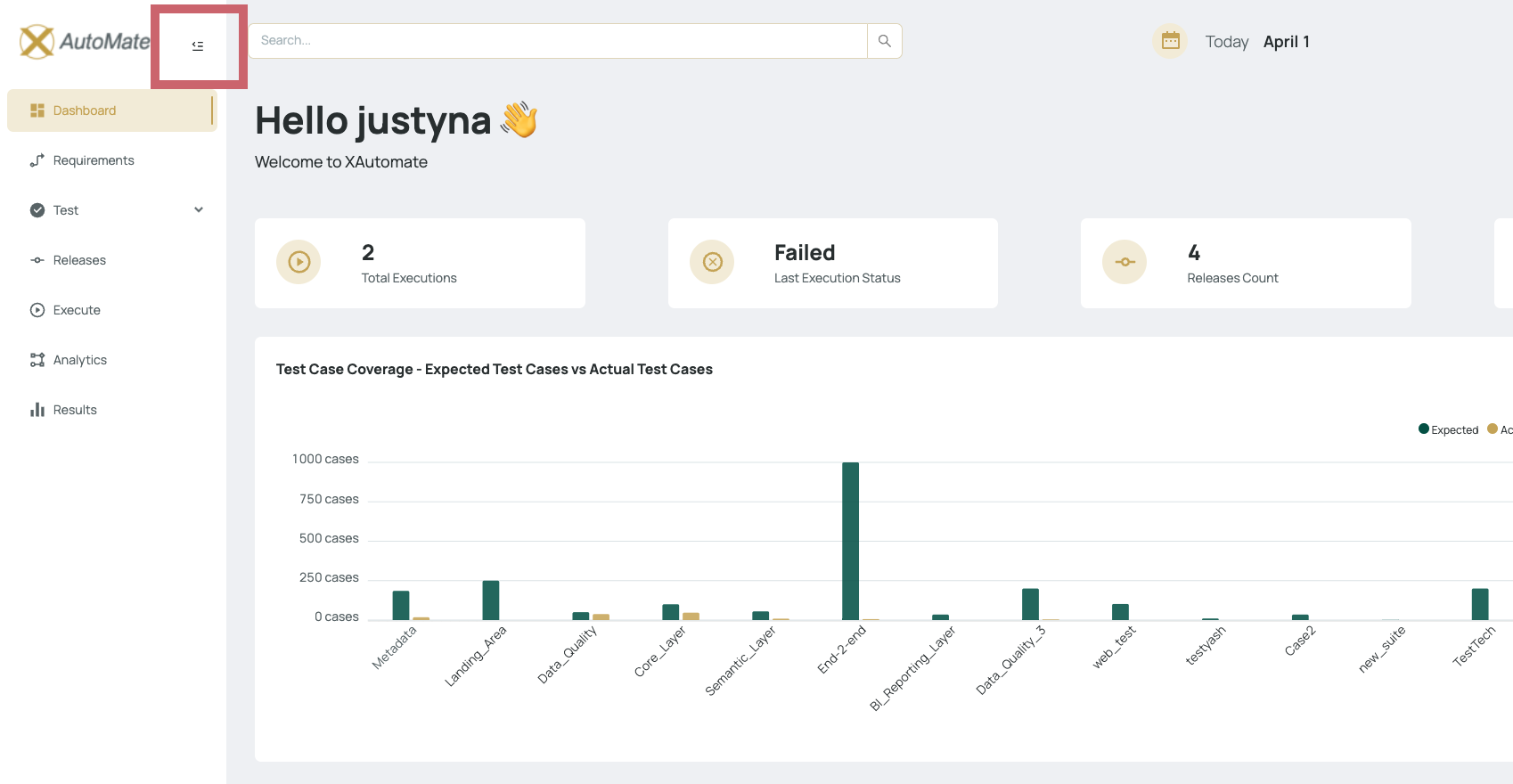Click the search magnifier button
Viewport: 1513px width, 784px height.
[885, 41]
